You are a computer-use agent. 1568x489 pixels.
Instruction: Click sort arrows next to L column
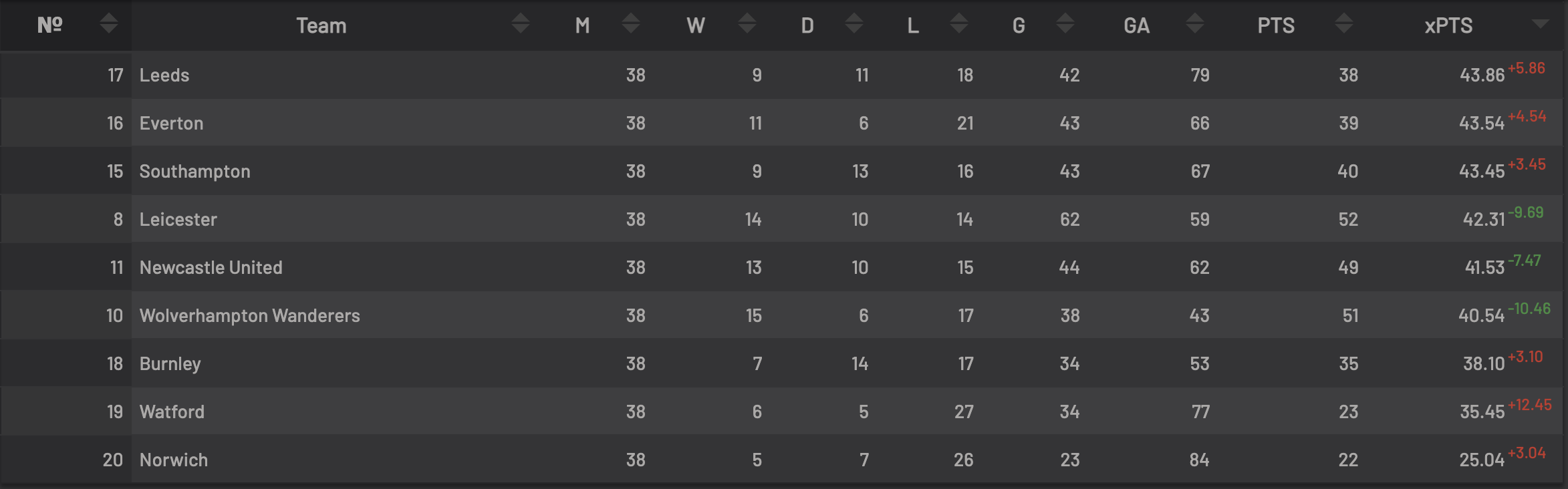coord(959,23)
